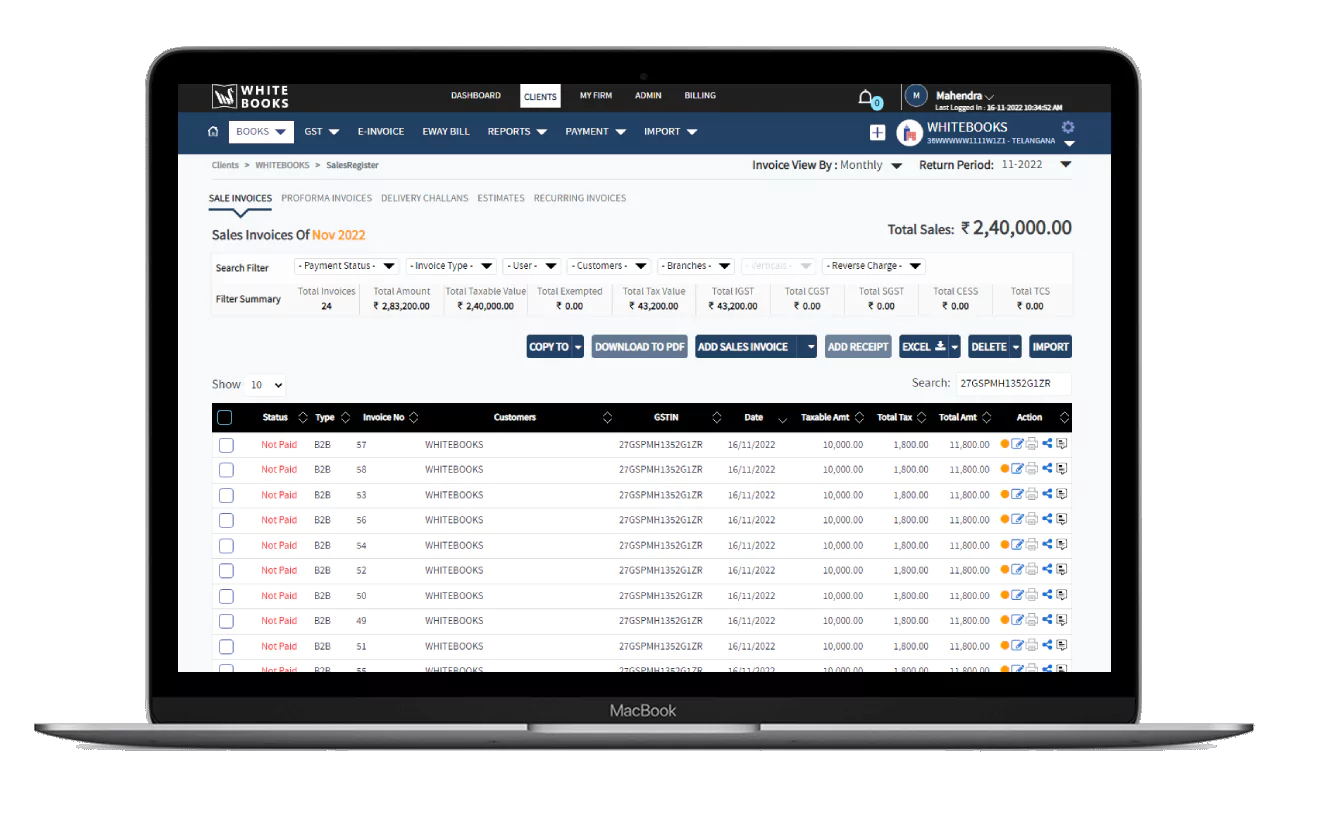1324x840 pixels.
Task: Open Clients breadcrumb link
Action: pyautogui.click(x=225, y=165)
